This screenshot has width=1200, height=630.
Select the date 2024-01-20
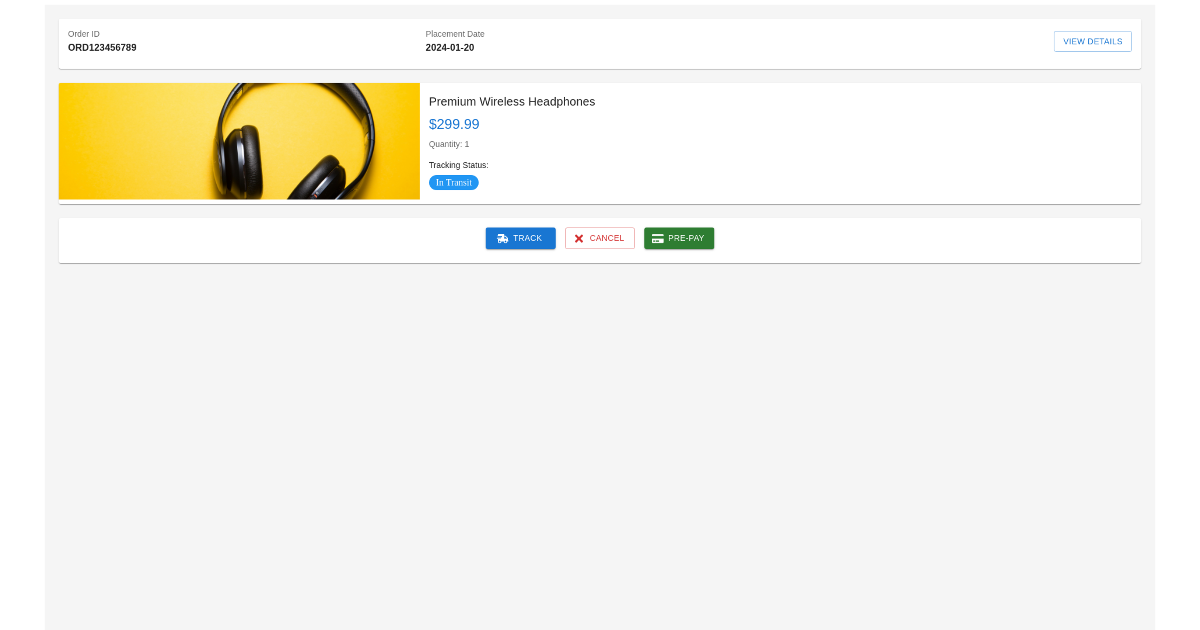[x=450, y=48]
